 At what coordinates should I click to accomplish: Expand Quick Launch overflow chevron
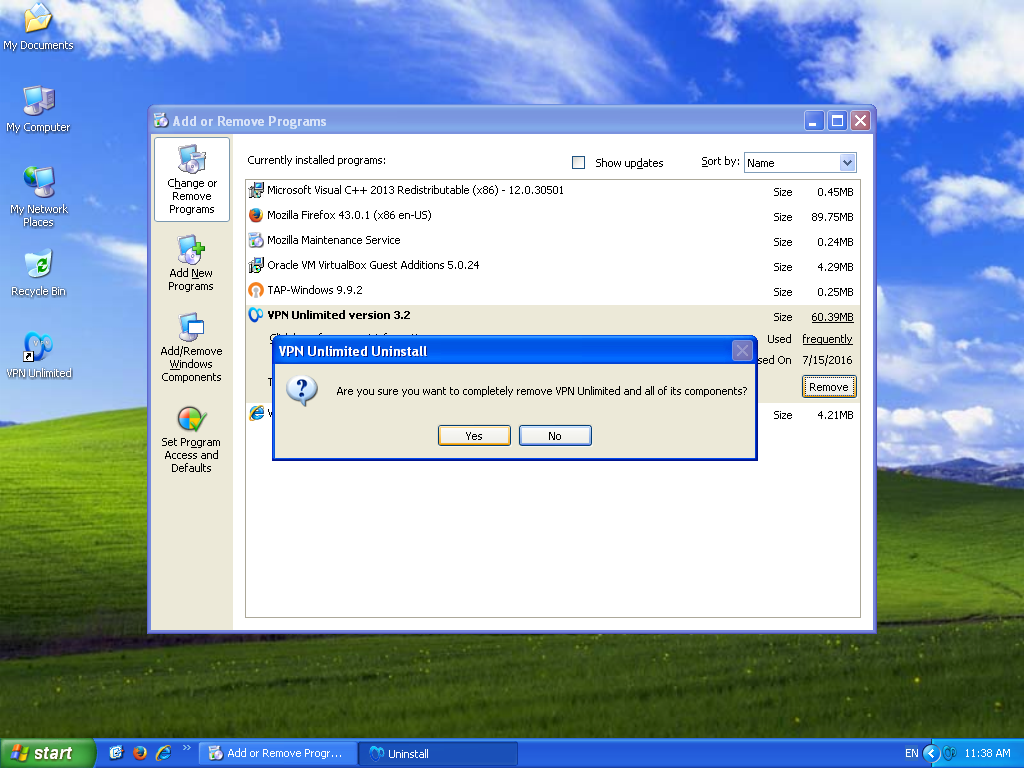pos(187,748)
